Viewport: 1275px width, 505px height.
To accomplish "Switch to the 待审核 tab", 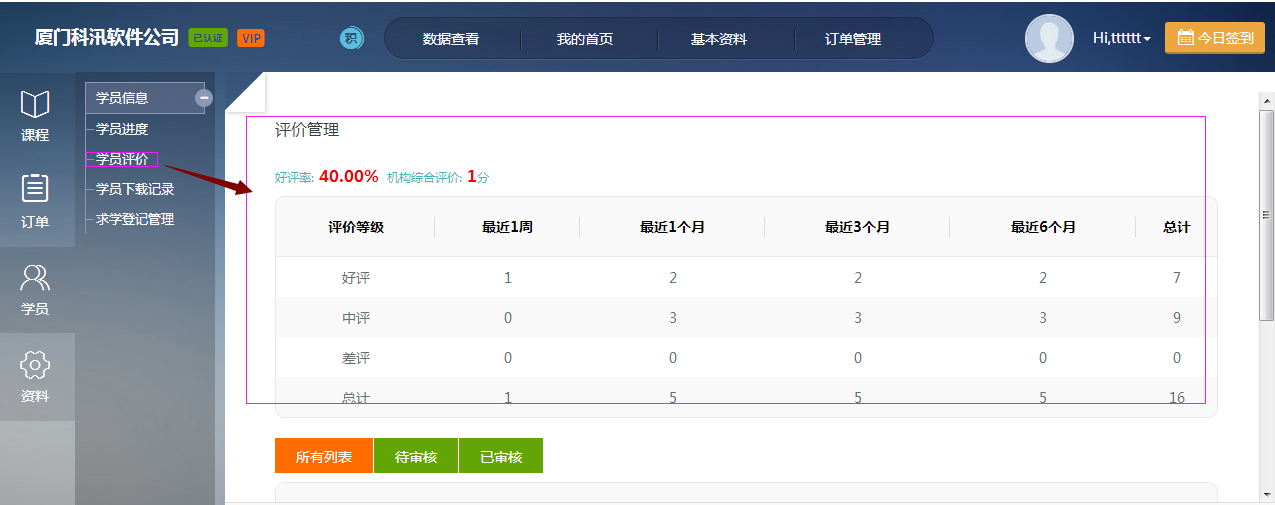I will (x=416, y=456).
